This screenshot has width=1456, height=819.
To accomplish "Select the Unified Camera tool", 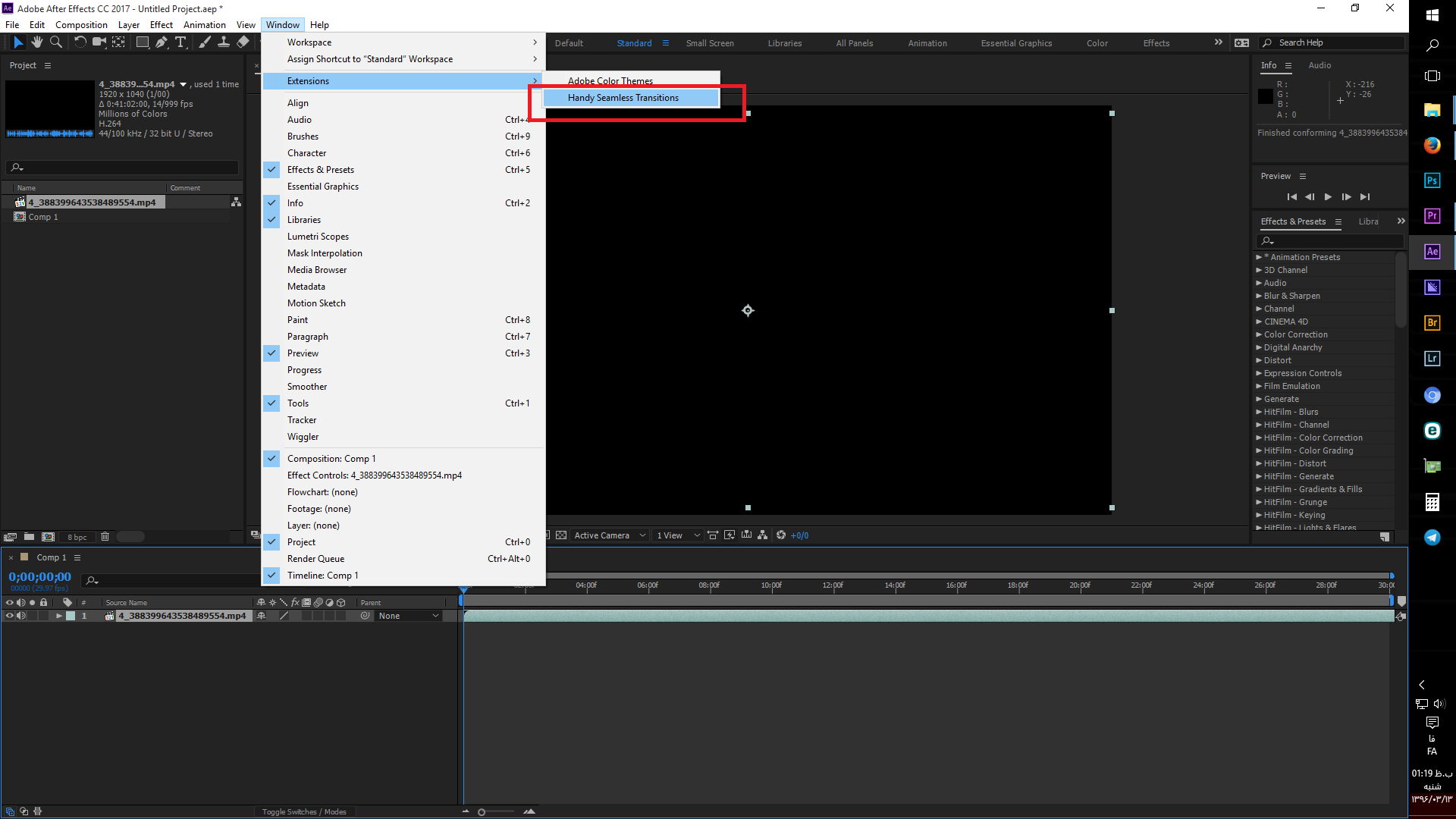I will pyautogui.click(x=99, y=42).
